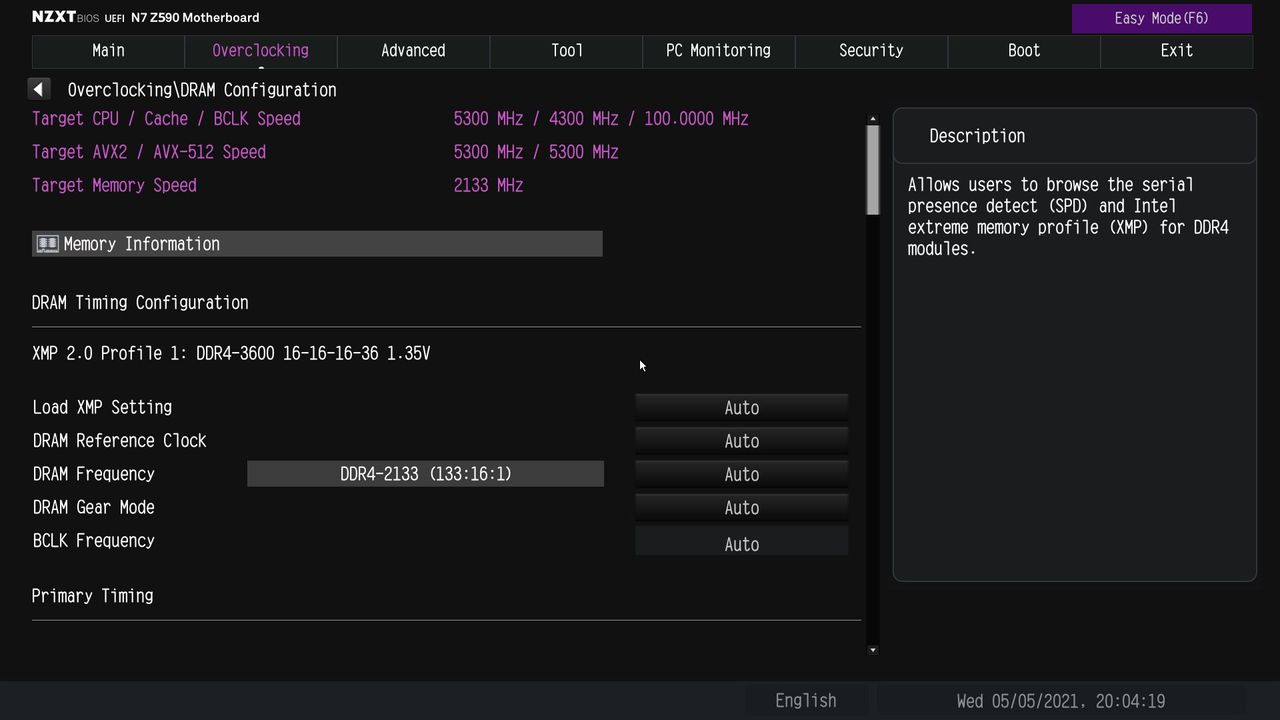Change the language from English
The width and height of the screenshot is (1280, 720).
(x=806, y=701)
